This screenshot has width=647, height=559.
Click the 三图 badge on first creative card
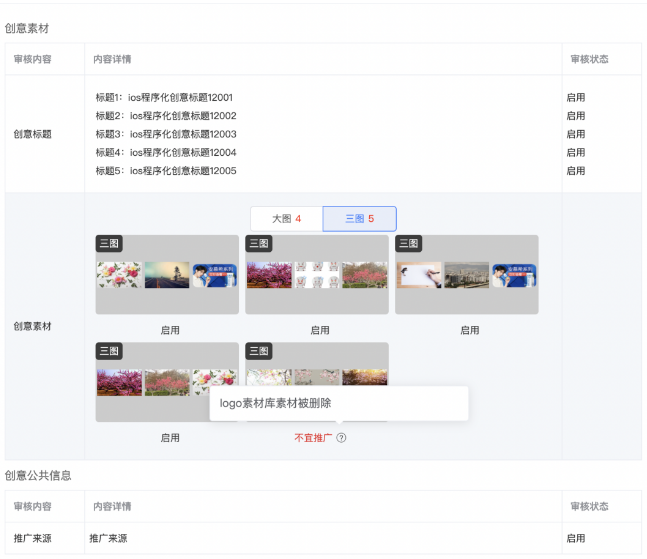point(108,243)
